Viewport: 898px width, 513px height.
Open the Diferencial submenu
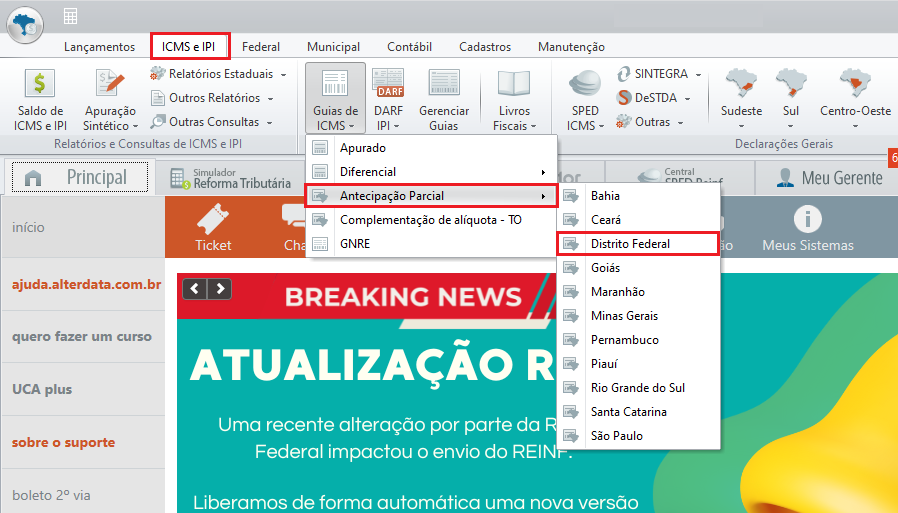tap(431, 172)
